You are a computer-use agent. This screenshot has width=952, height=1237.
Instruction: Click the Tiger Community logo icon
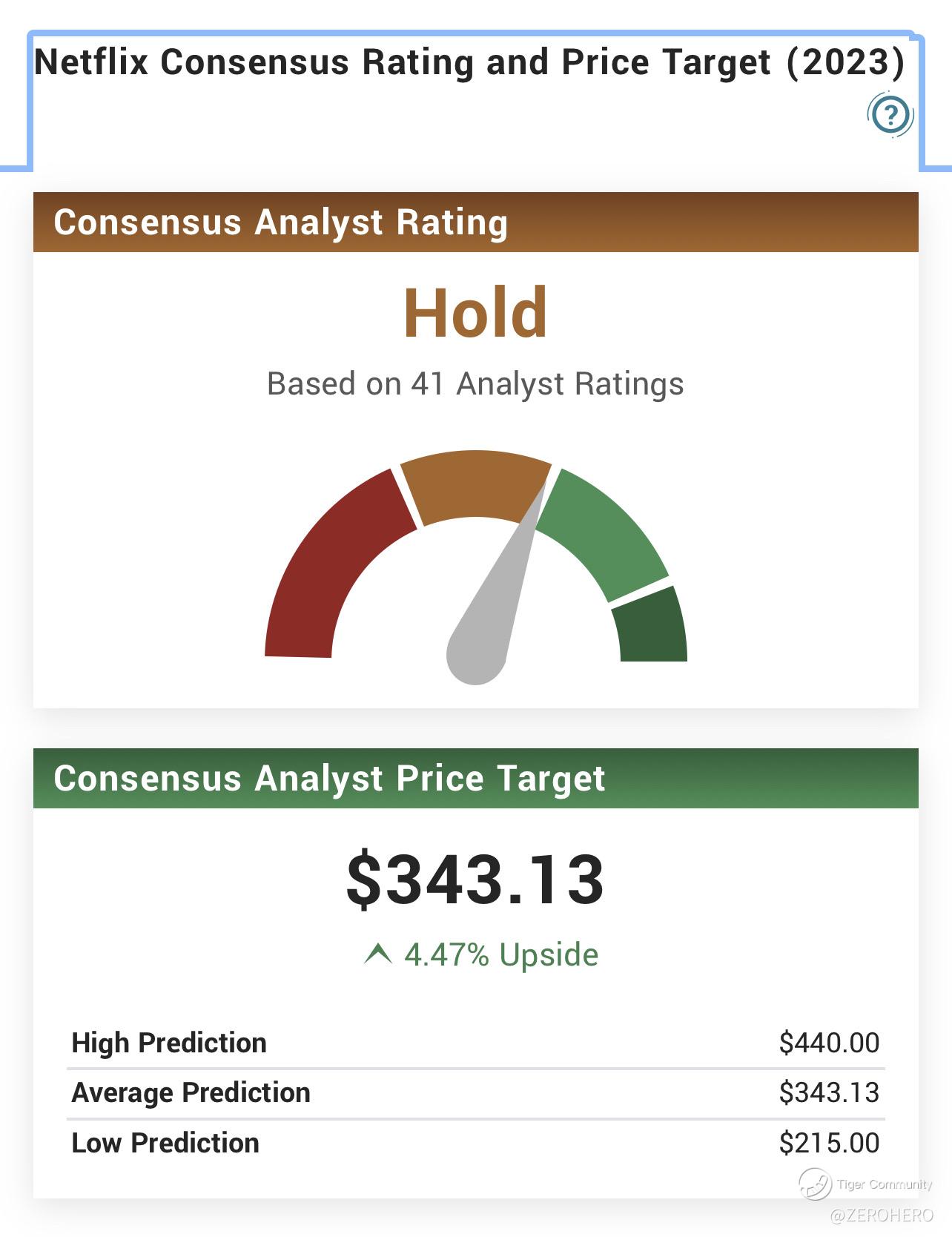pos(815,1184)
